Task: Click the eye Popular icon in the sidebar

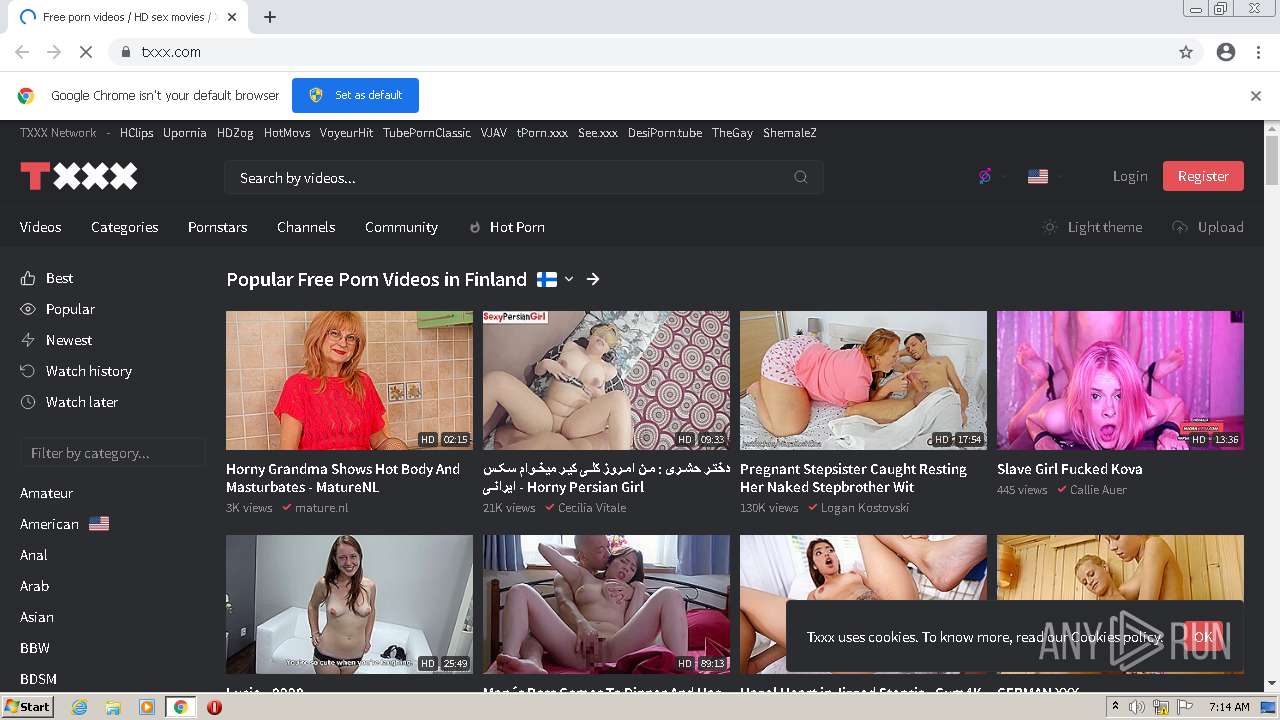Action: 28,309
